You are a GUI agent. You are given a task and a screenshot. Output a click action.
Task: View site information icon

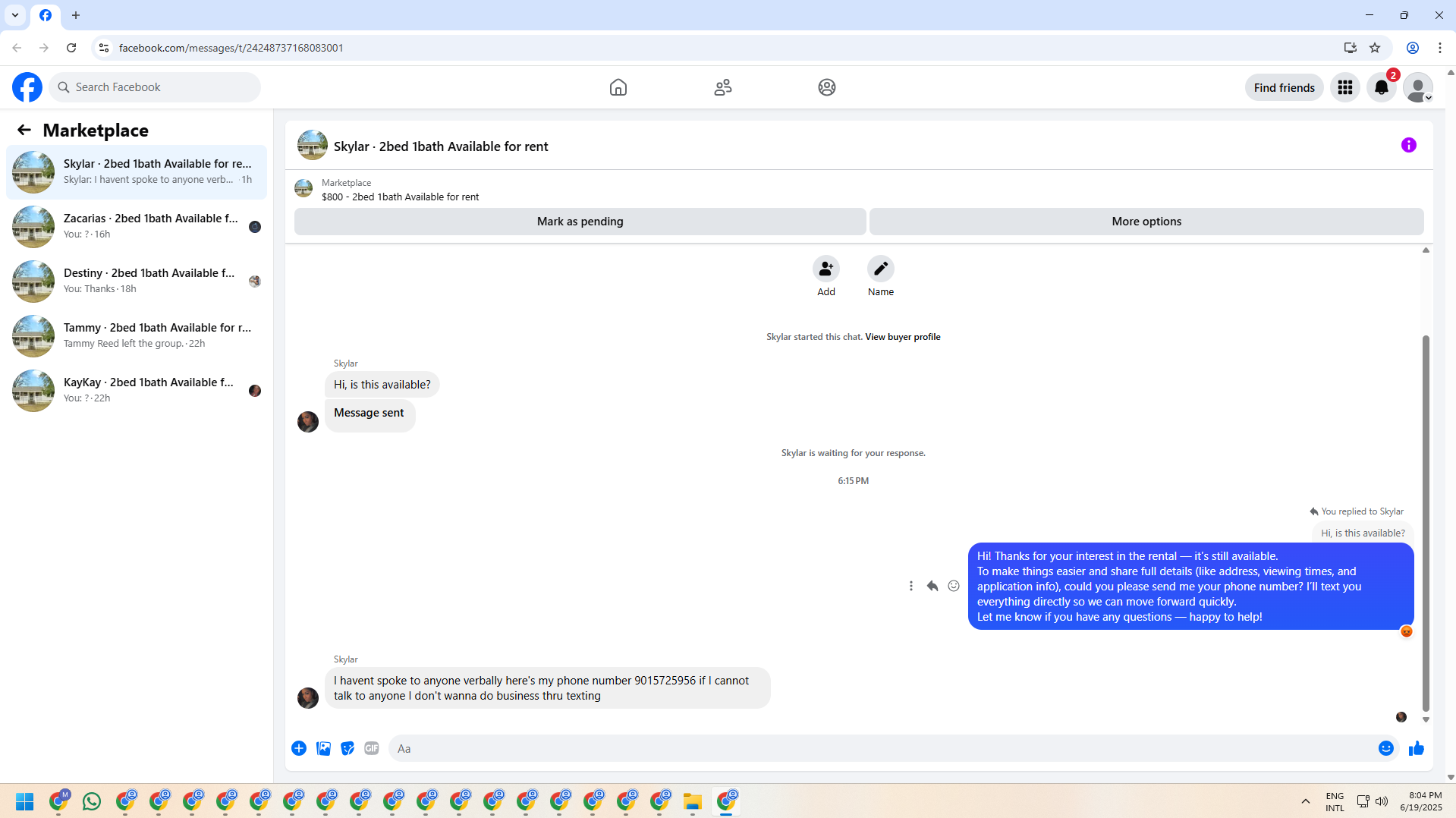(104, 48)
